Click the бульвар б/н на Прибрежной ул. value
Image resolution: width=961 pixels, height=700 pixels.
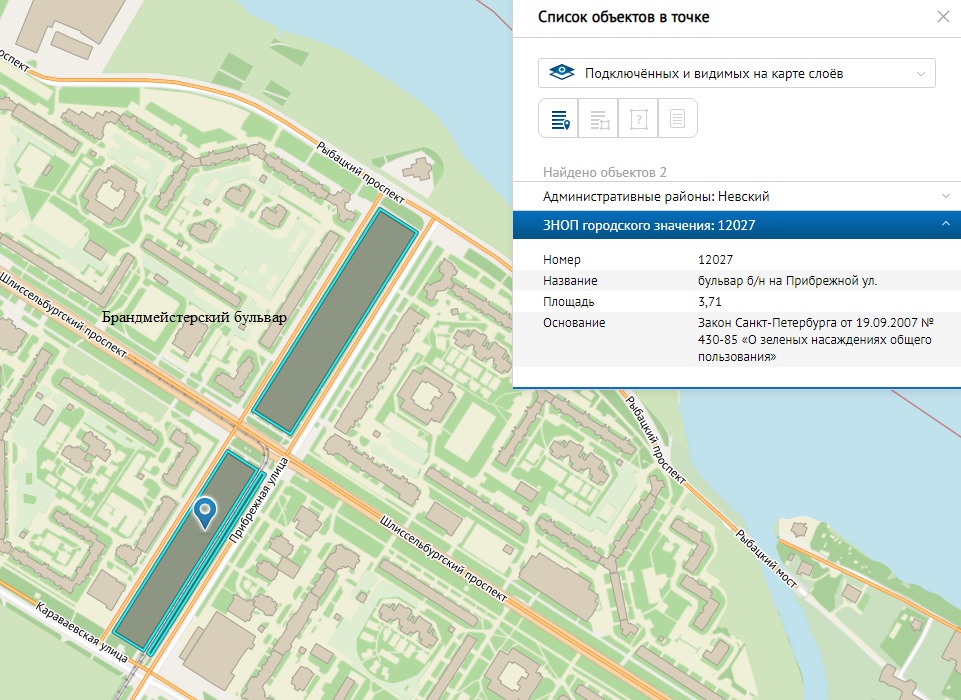point(787,281)
